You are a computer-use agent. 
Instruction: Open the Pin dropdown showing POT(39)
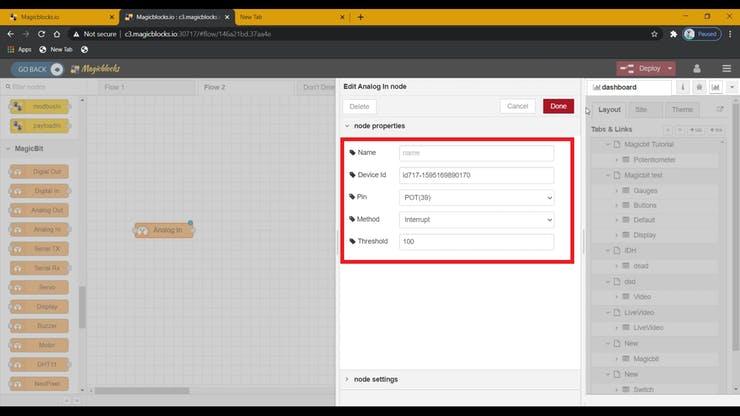pyautogui.click(x=476, y=197)
